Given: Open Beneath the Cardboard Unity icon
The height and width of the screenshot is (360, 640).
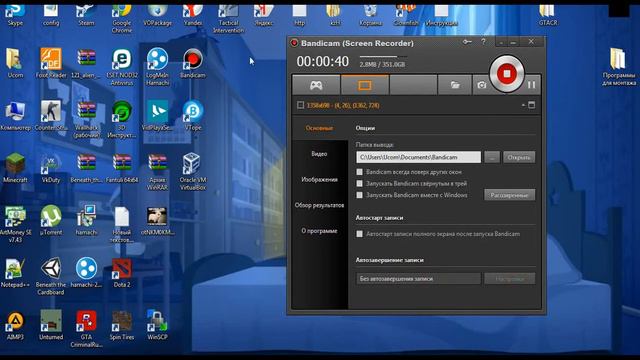Looking at the screenshot, I should pos(51,276).
